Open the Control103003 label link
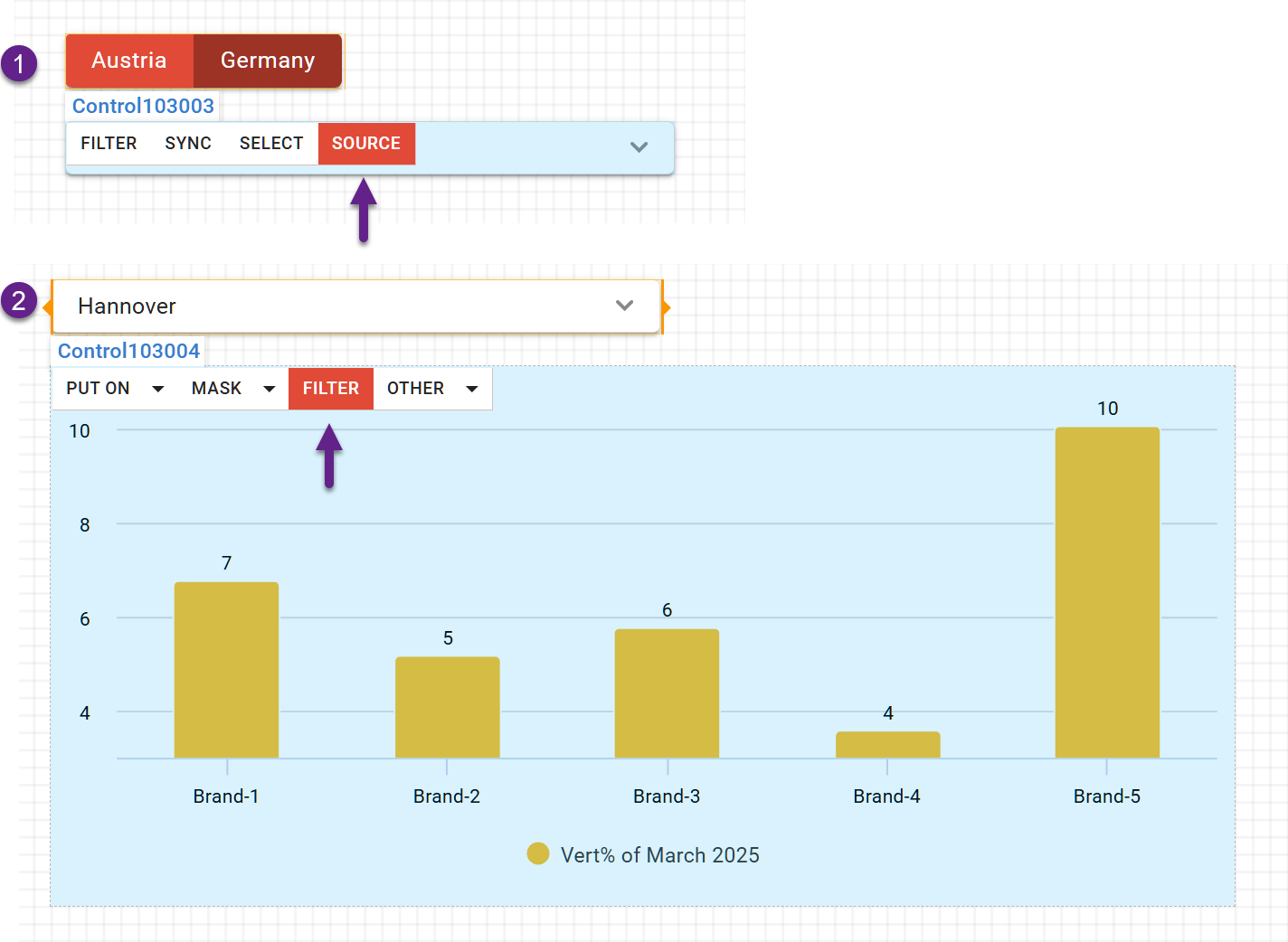This screenshot has height=942, width=1288. click(143, 106)
